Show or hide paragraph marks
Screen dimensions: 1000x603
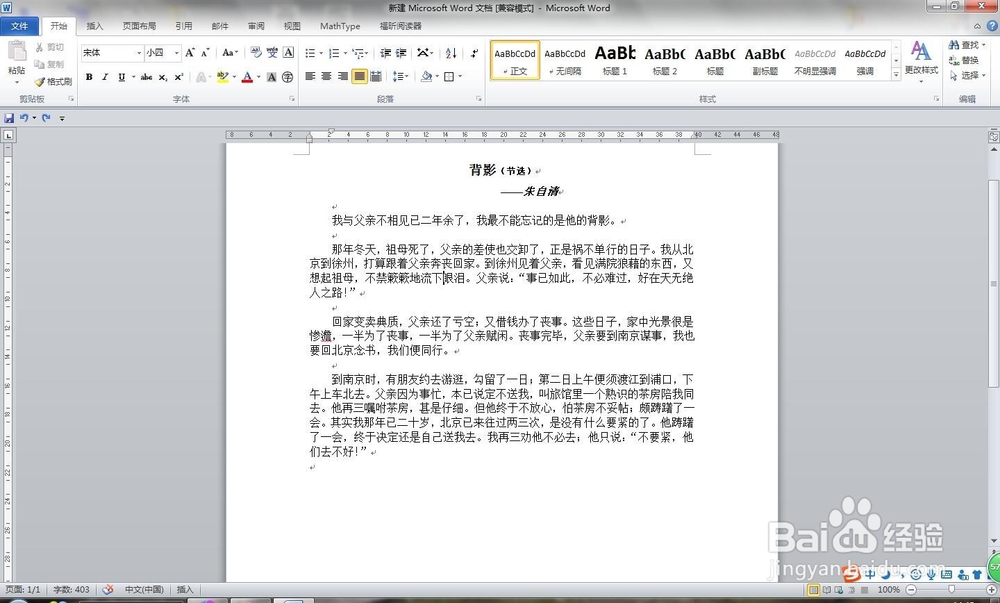tap(474, 53)
